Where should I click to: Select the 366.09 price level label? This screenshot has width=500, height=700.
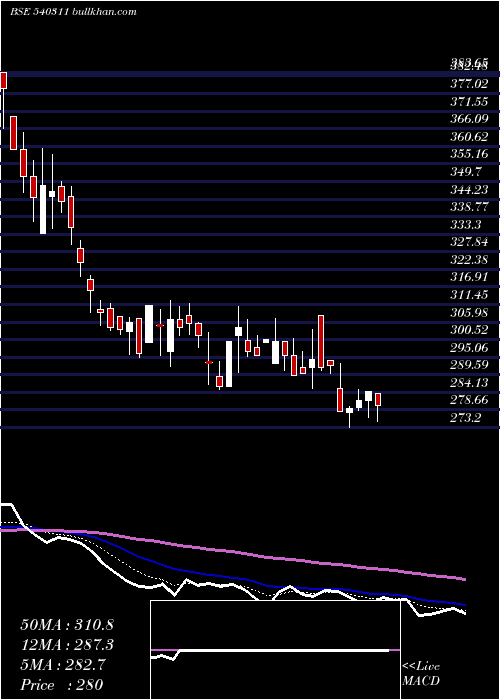(x=469, y=119)
